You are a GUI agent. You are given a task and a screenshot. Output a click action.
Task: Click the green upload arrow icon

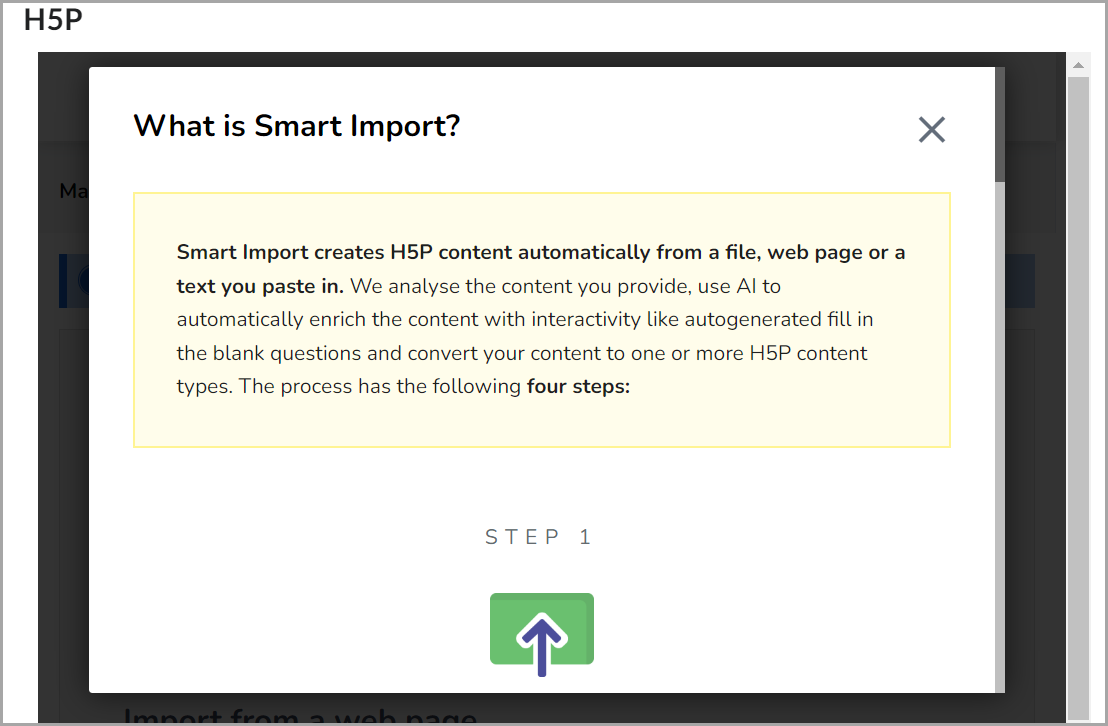pos(542,634)
